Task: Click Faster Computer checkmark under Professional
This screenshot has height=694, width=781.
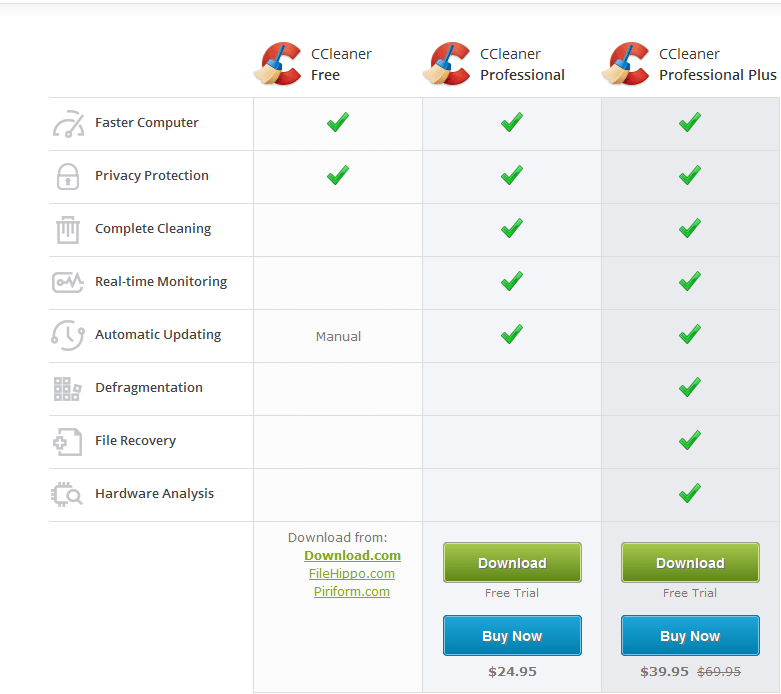Action: click(512, 122)
